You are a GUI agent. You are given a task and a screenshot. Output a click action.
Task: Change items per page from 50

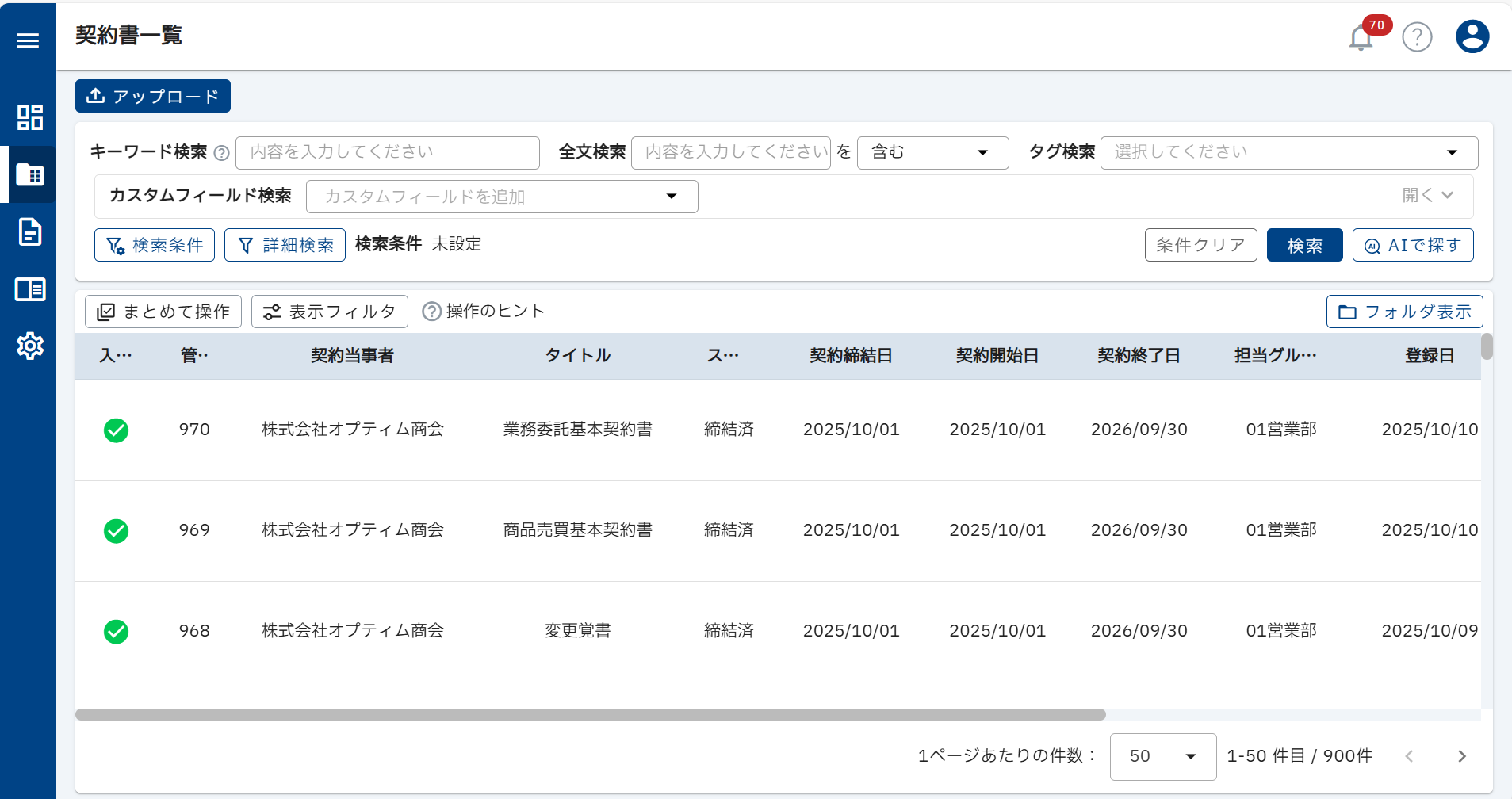point(1162,756)
